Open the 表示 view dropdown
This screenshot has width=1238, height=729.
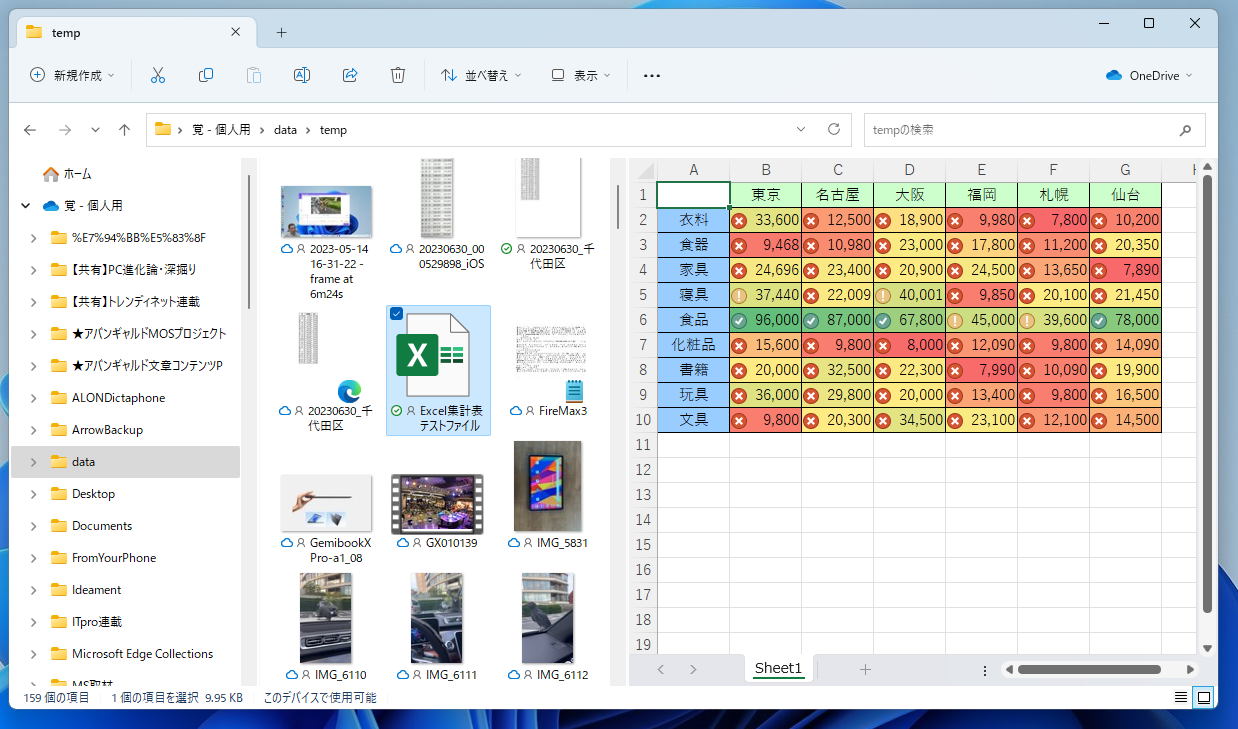[x=580, y=75]
